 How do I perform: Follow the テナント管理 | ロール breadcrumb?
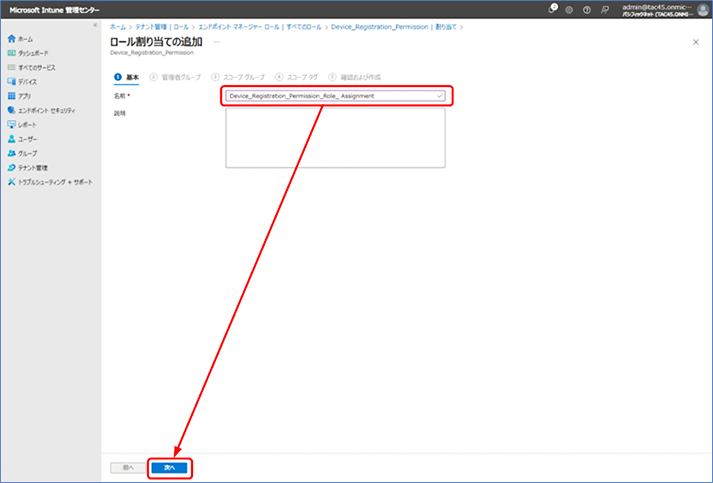tap(162, 27)
